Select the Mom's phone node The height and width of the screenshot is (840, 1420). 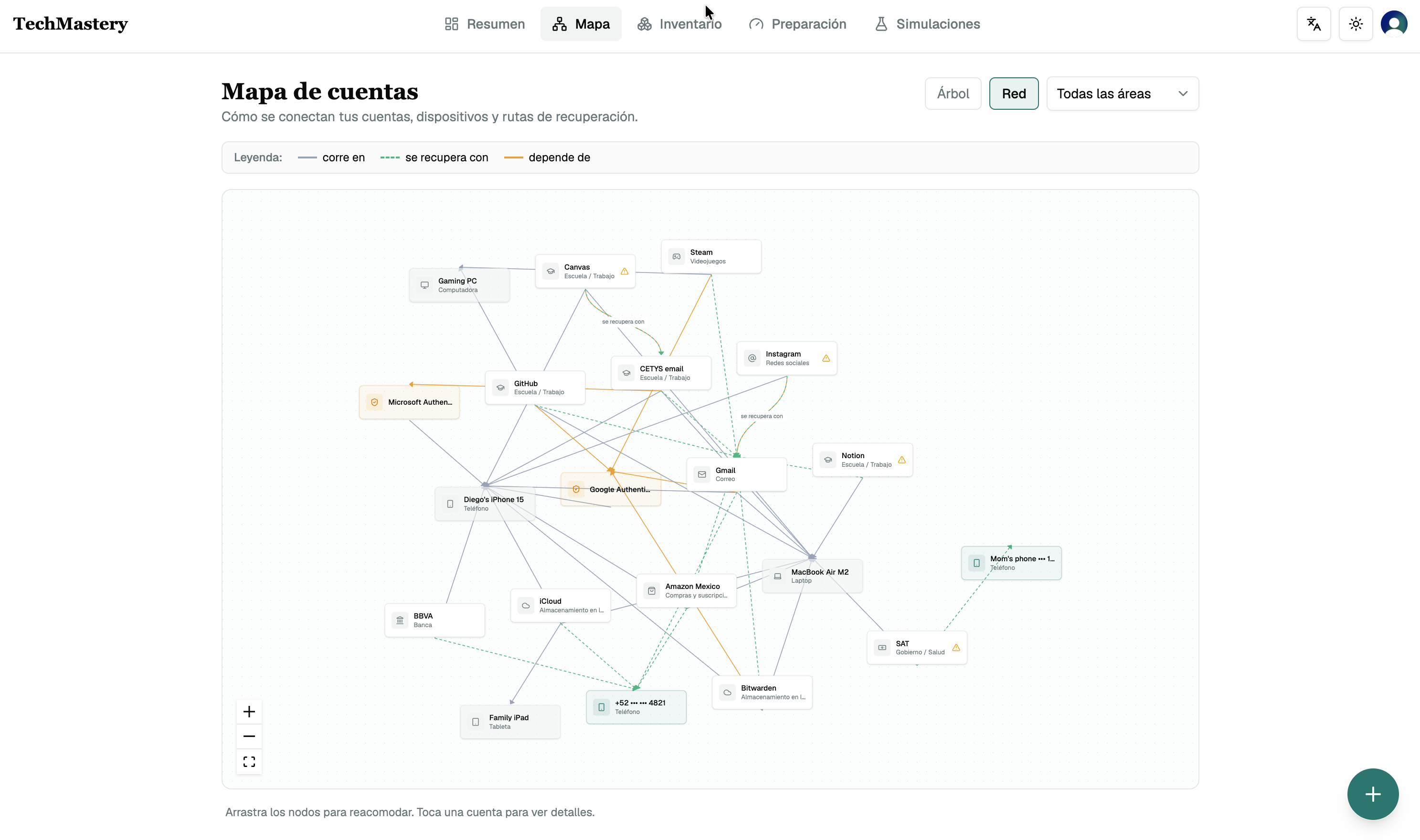(x=1011, y=563)
